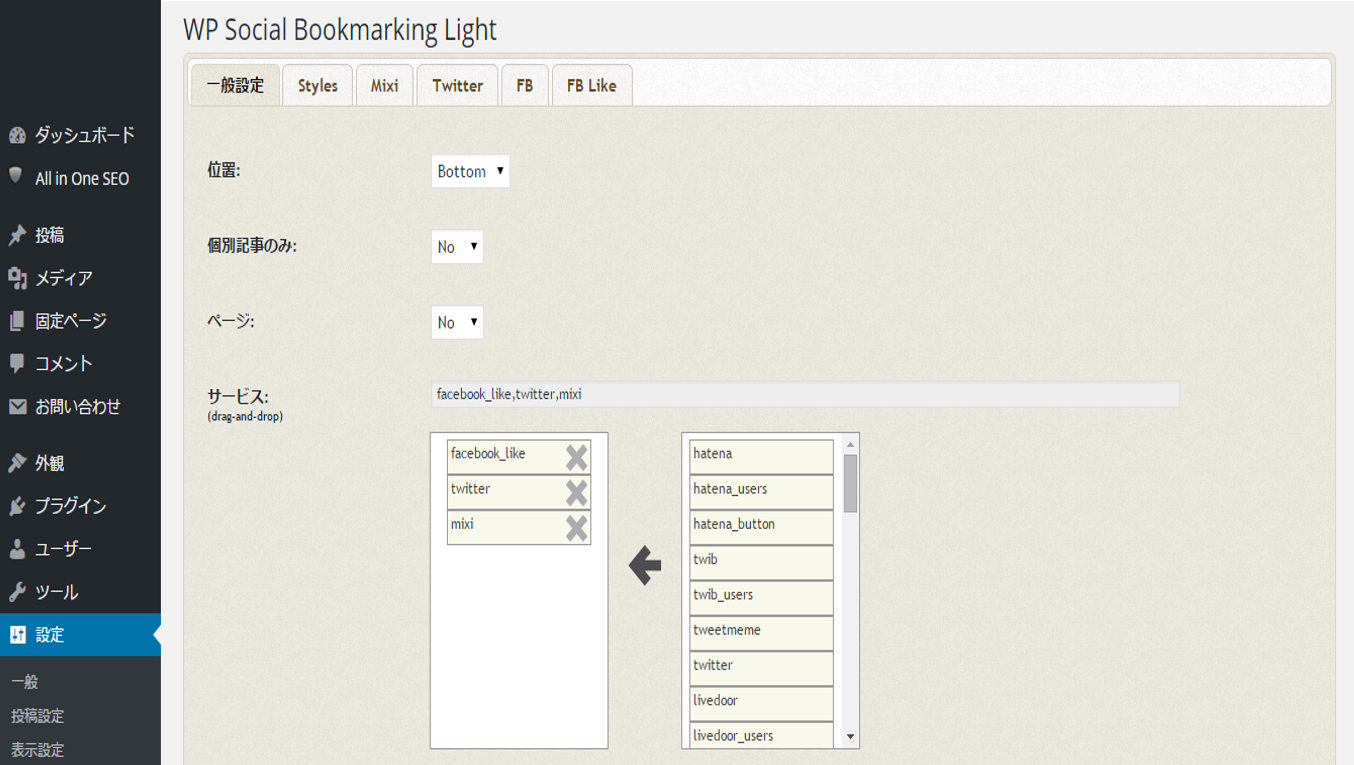Go to 一般 settings submenu link
The width and height of the screenshot is (1354, 765).
(25, 682)
